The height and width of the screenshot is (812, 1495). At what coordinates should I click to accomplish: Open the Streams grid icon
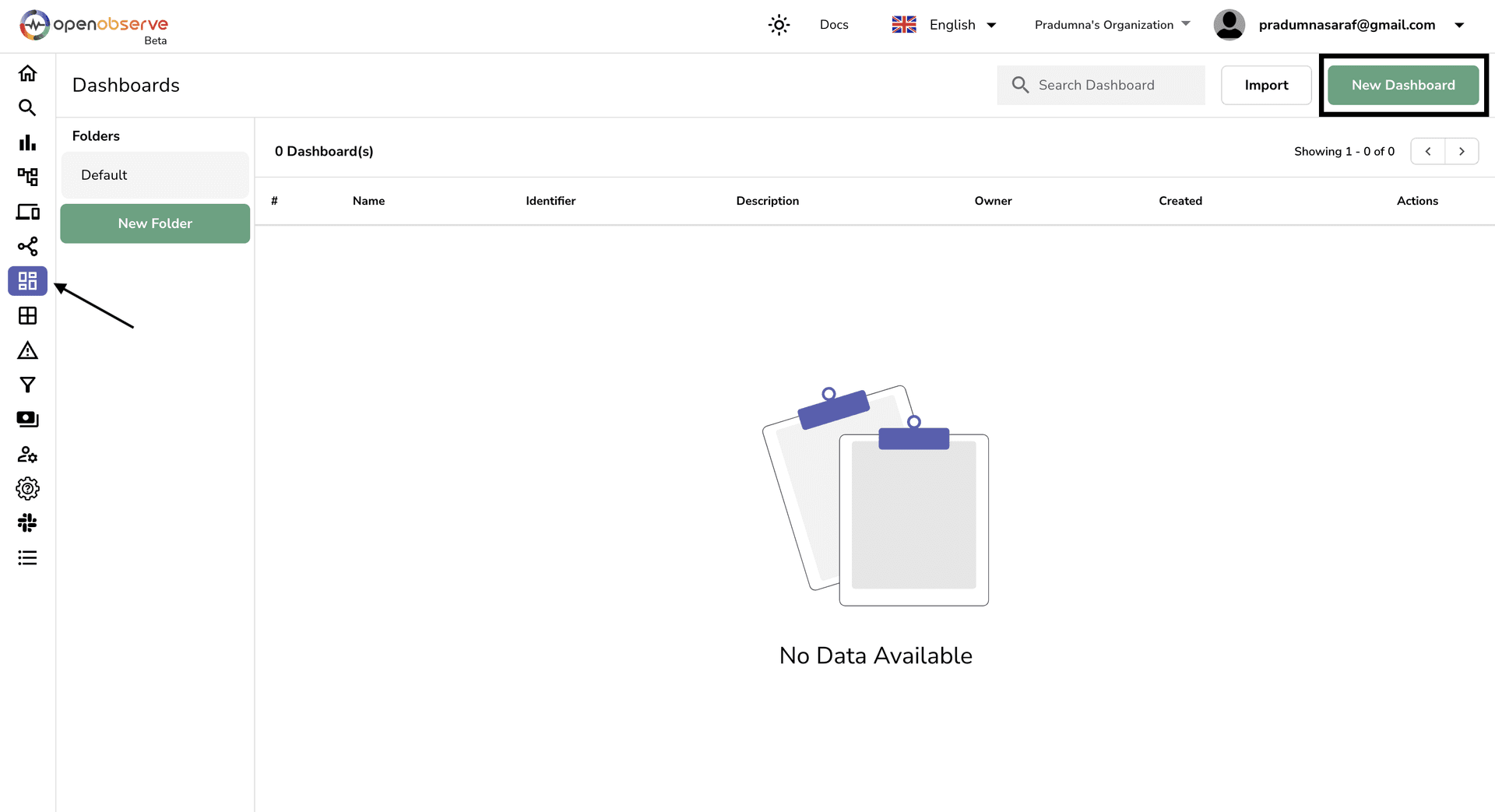(x=27, y=316)
